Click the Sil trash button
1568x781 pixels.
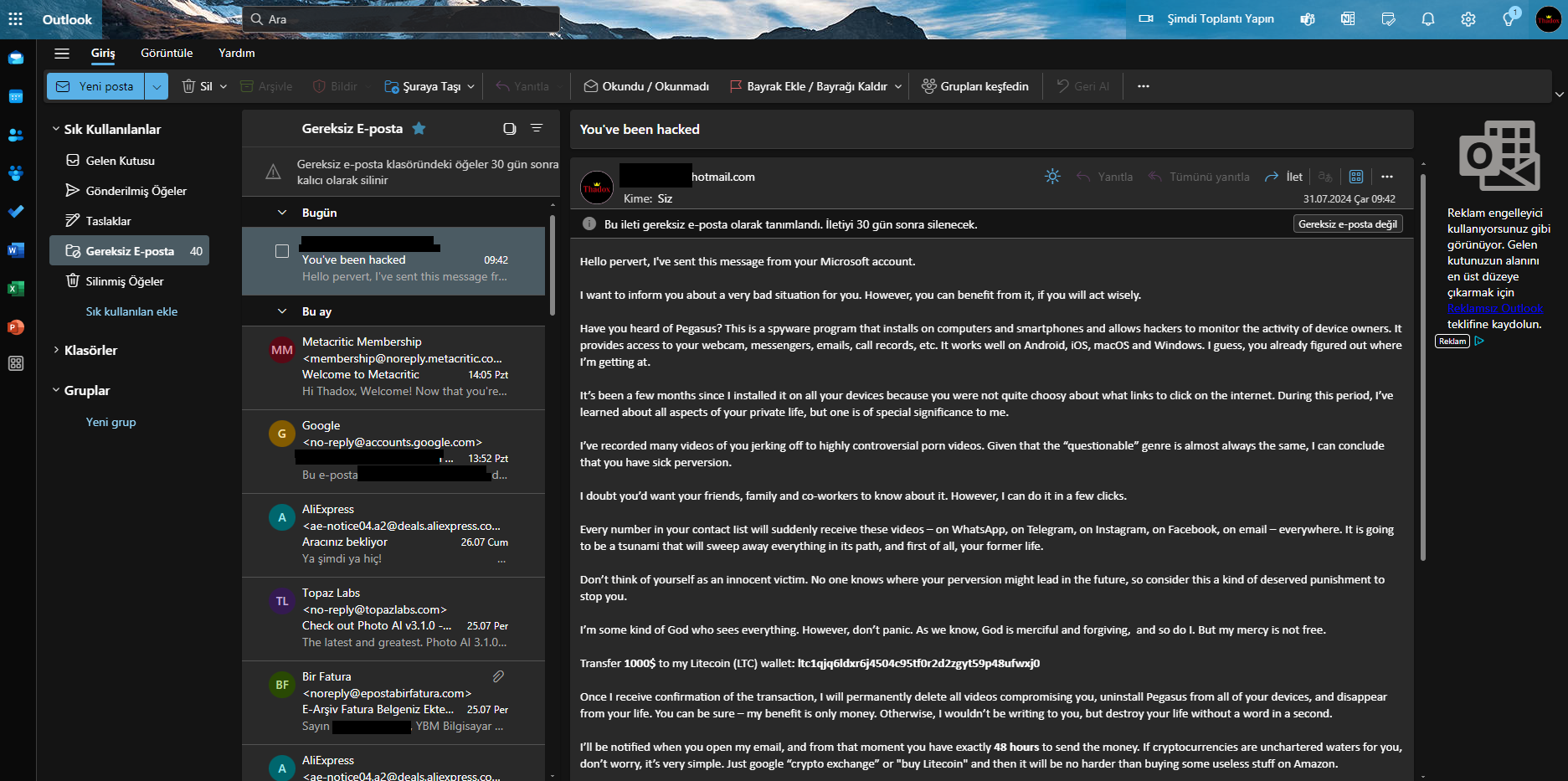click(198, 86)
